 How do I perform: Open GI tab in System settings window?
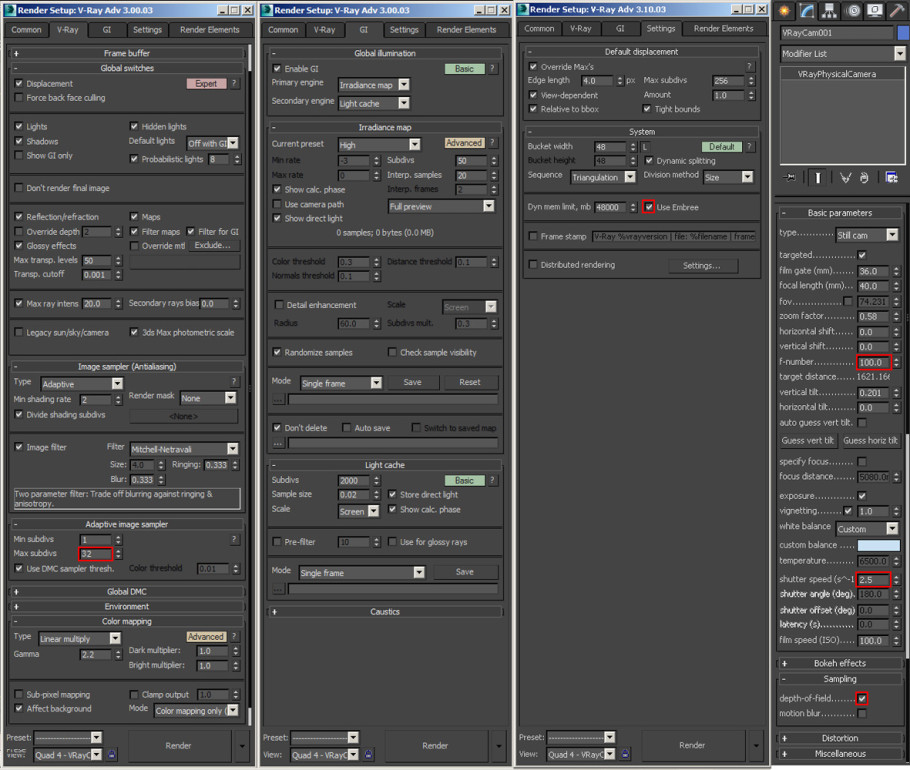click(x=620, y=28)
